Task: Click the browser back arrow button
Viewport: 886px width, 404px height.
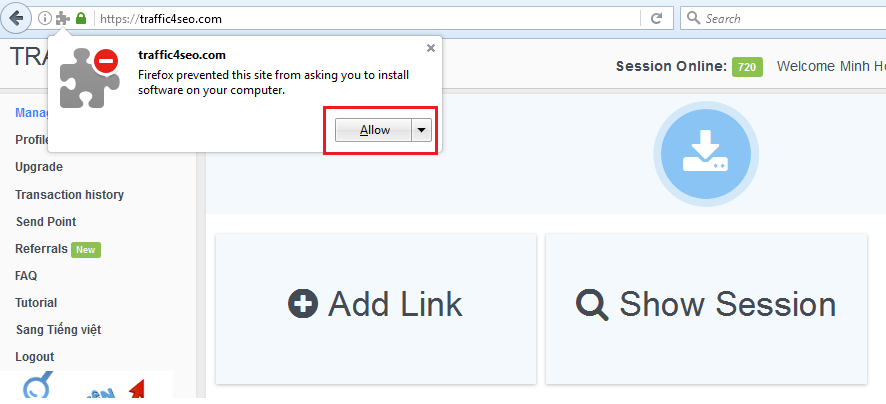Action: [17, 18]
